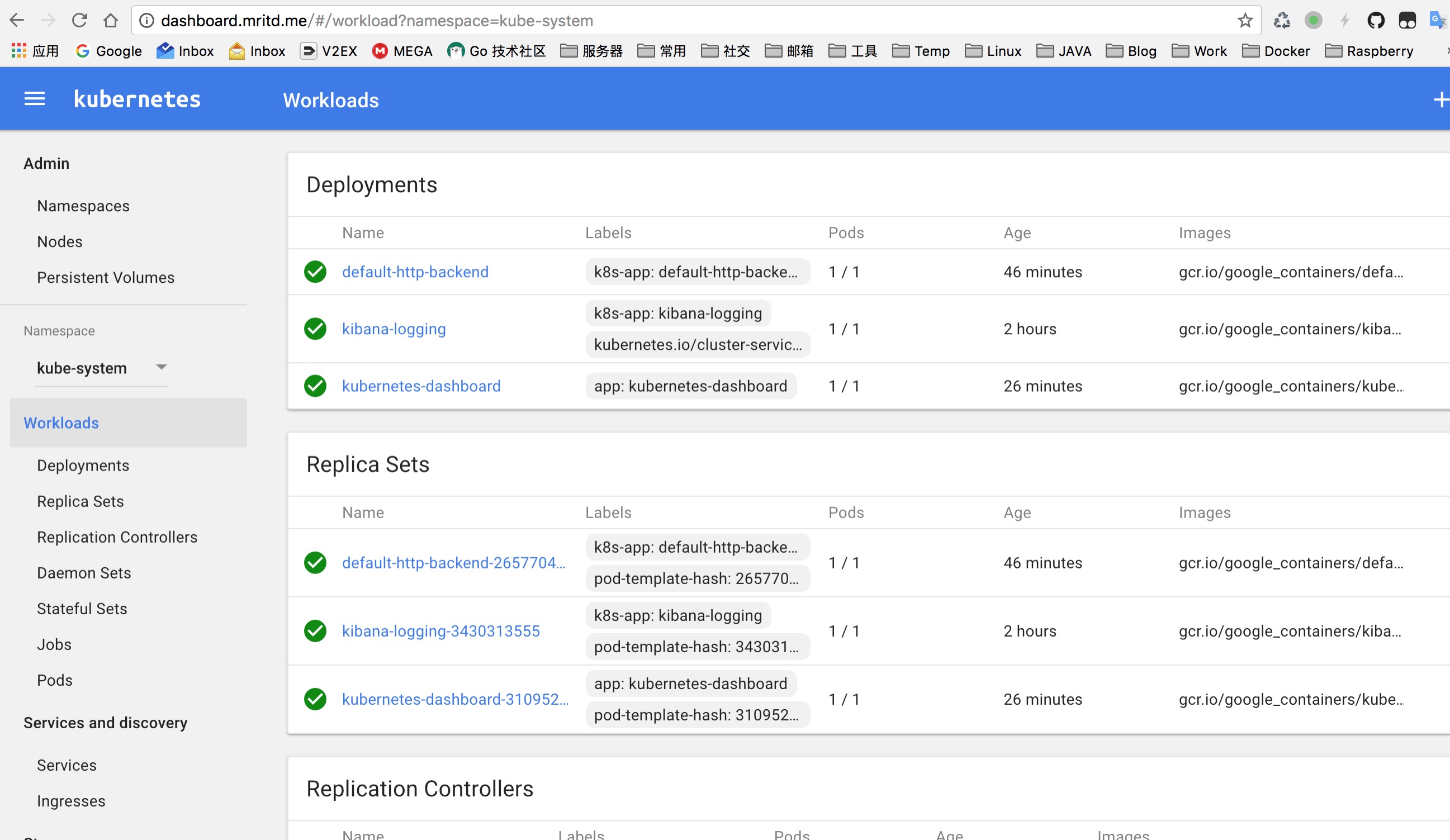Click the GitHub icon in browser toolbar
This screenshot has width=1450, height=840.
click(x=1376, y=21)
